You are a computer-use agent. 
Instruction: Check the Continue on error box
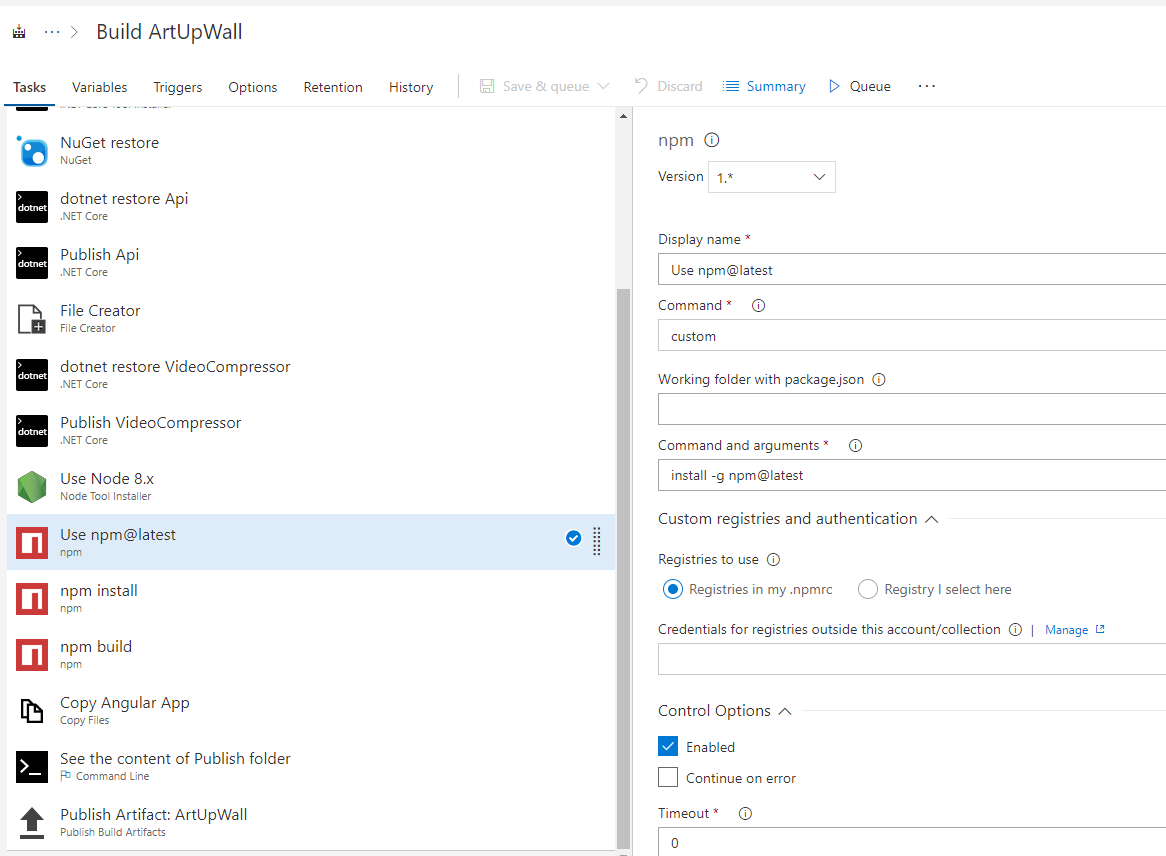pyautogui.click(x=669, y=778)
